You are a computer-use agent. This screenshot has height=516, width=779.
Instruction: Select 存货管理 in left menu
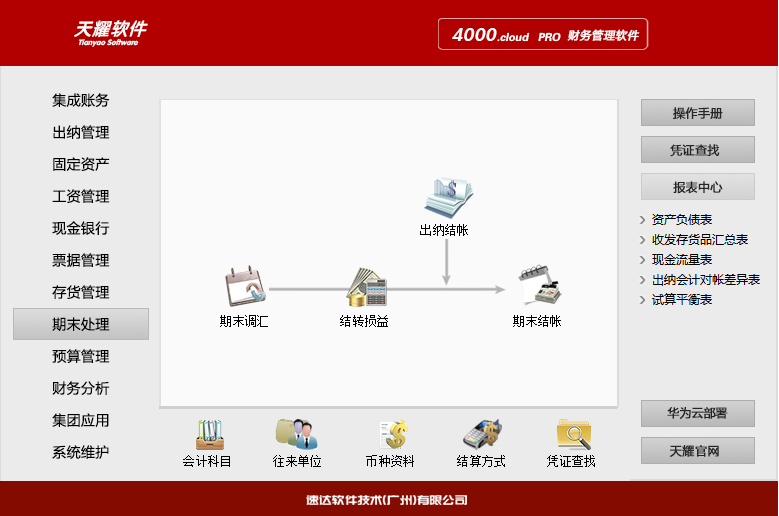coord(80,292)
